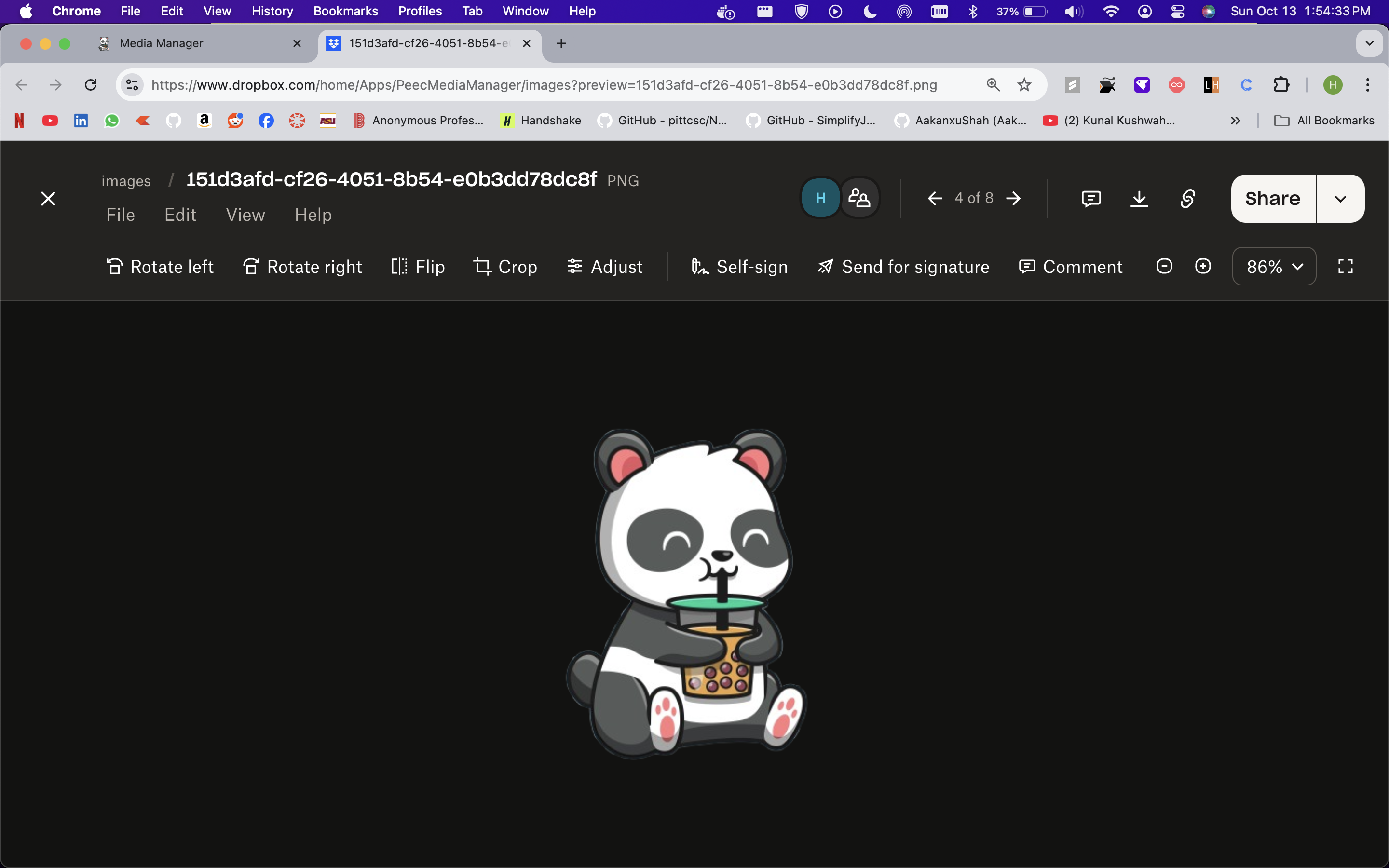Expand the Share options arrow

pyautogui.click(x=1340, y=199)
